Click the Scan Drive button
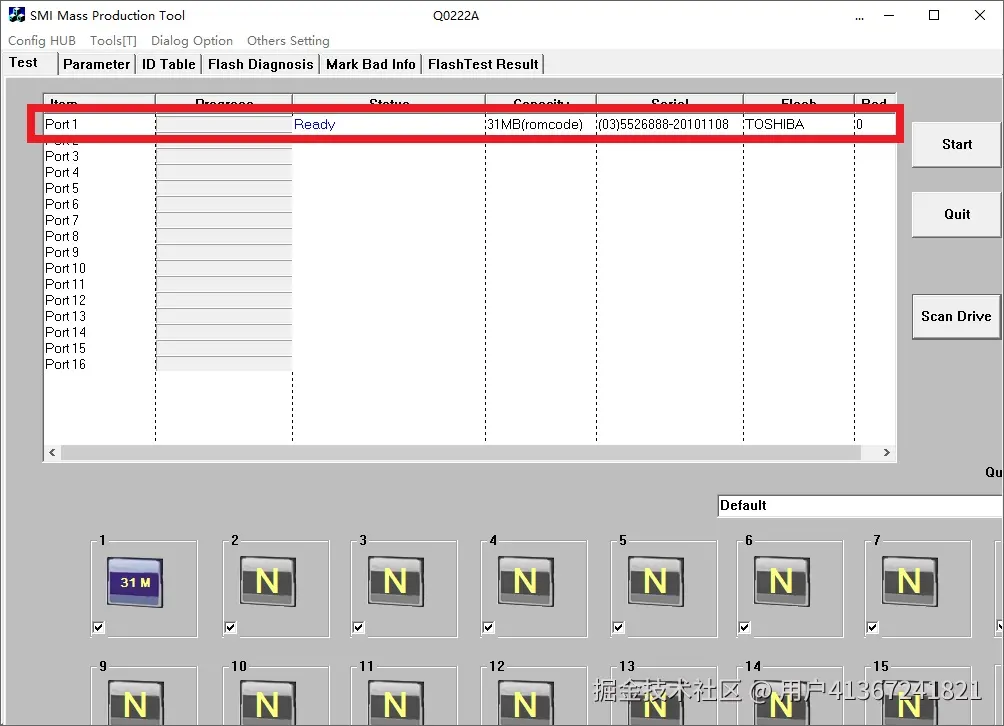 [x=956, y=316]
